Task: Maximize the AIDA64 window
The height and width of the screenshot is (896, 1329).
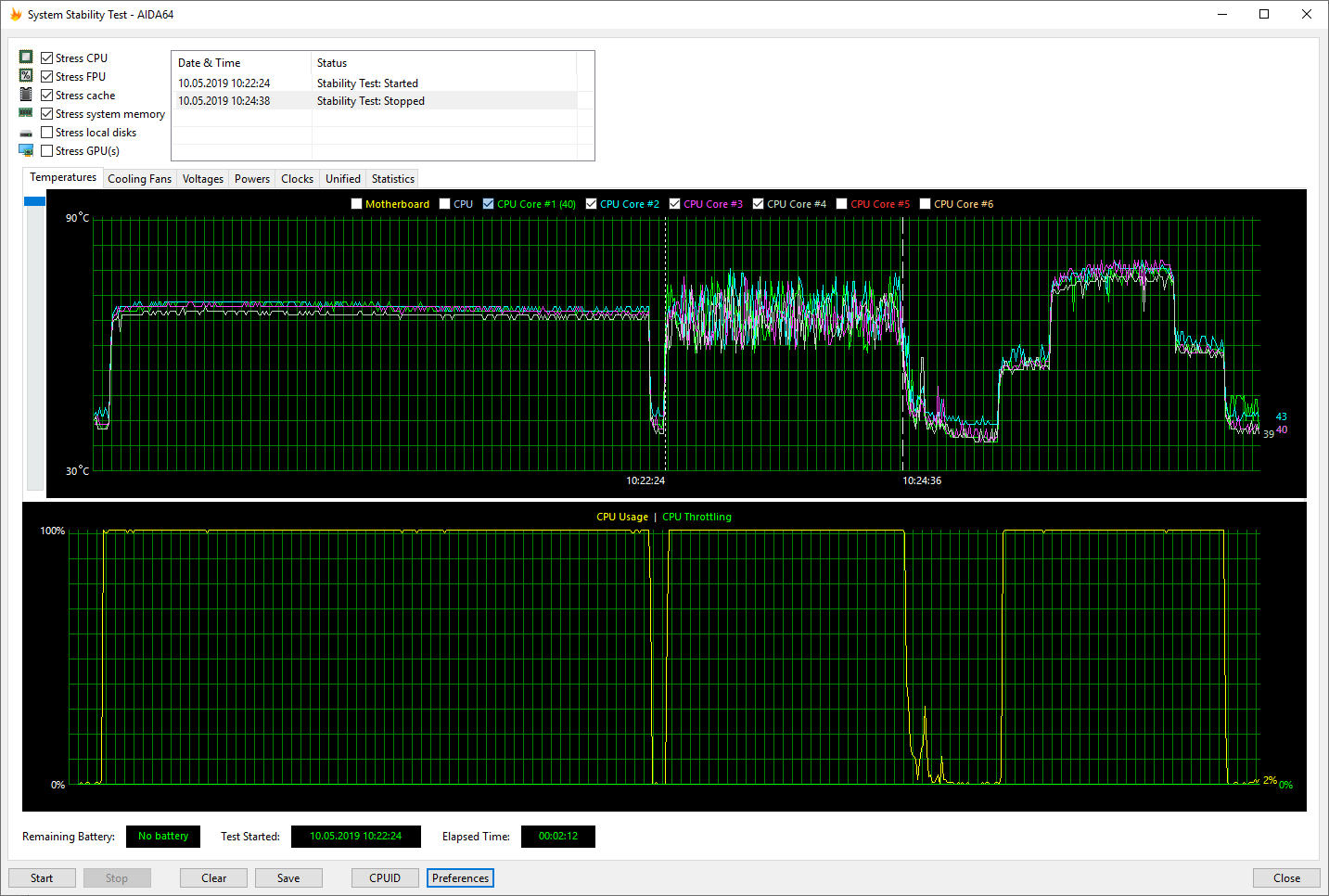Action: coord(1264,14)
